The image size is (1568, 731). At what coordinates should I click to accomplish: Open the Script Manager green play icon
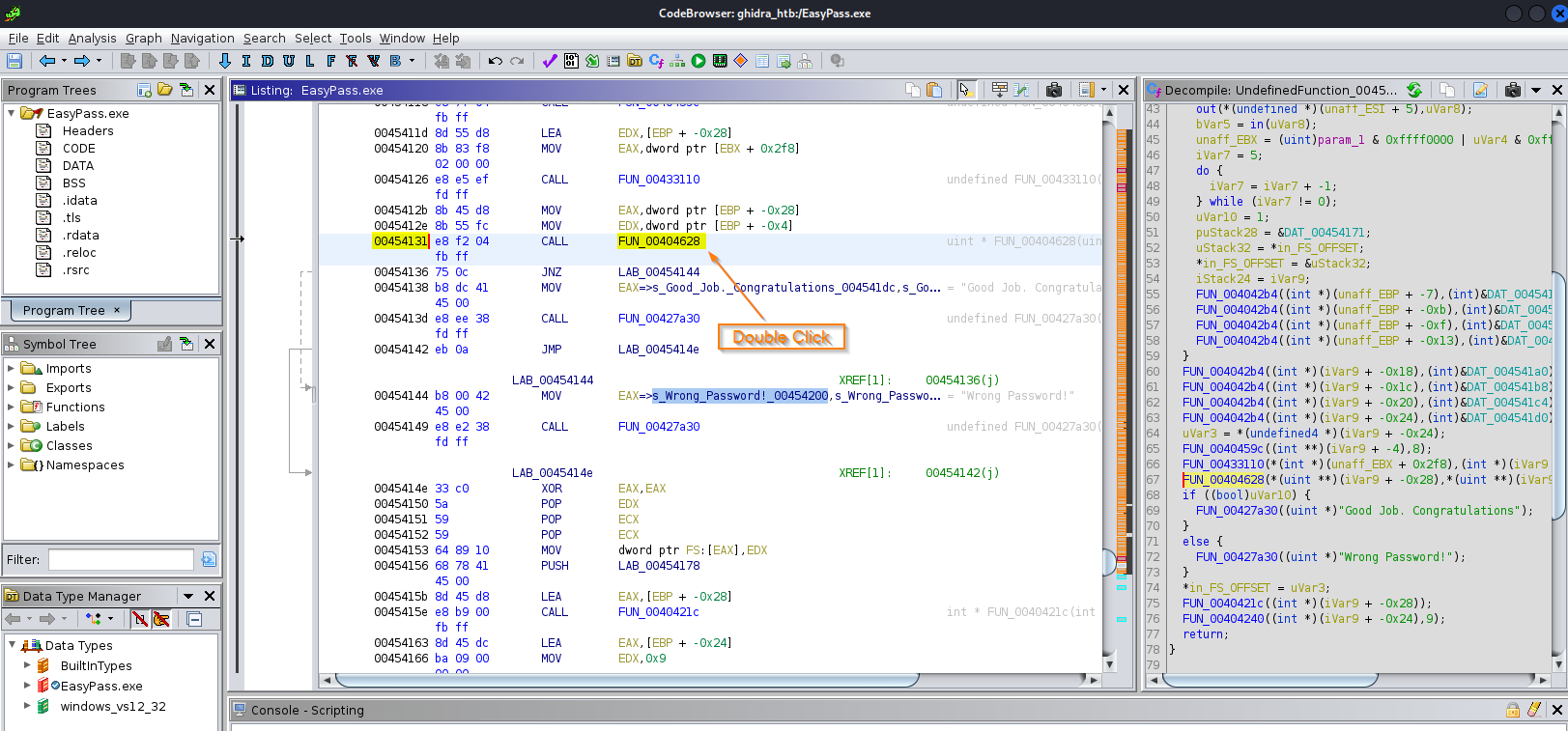698,61
